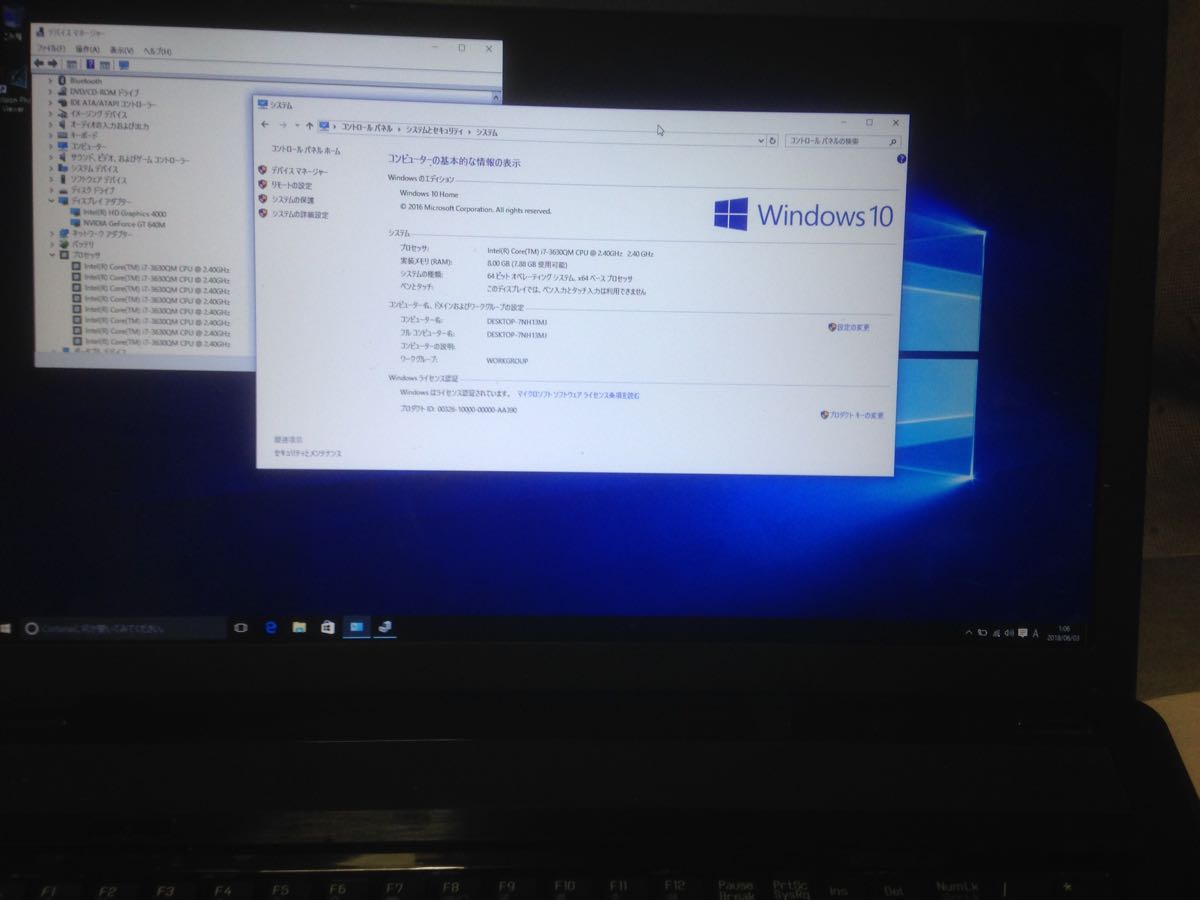Select ソフトウェア デバイス category
The width and height of the screenshot is (1200, 901).
tap(98, 180)
